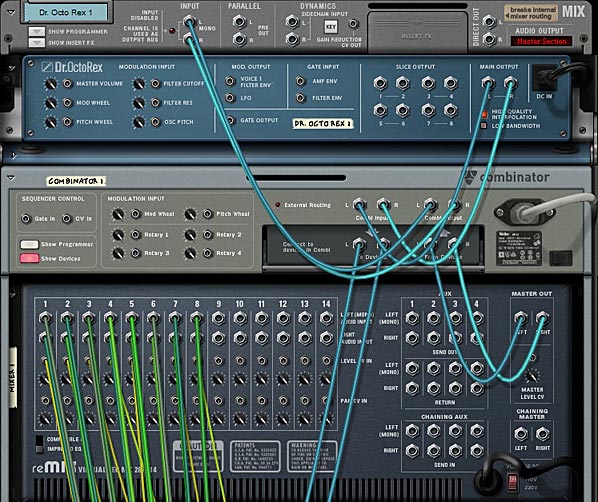598x502 pixels.
Task: Click the MIXER 1 tape label
Action: coord(13,378)
